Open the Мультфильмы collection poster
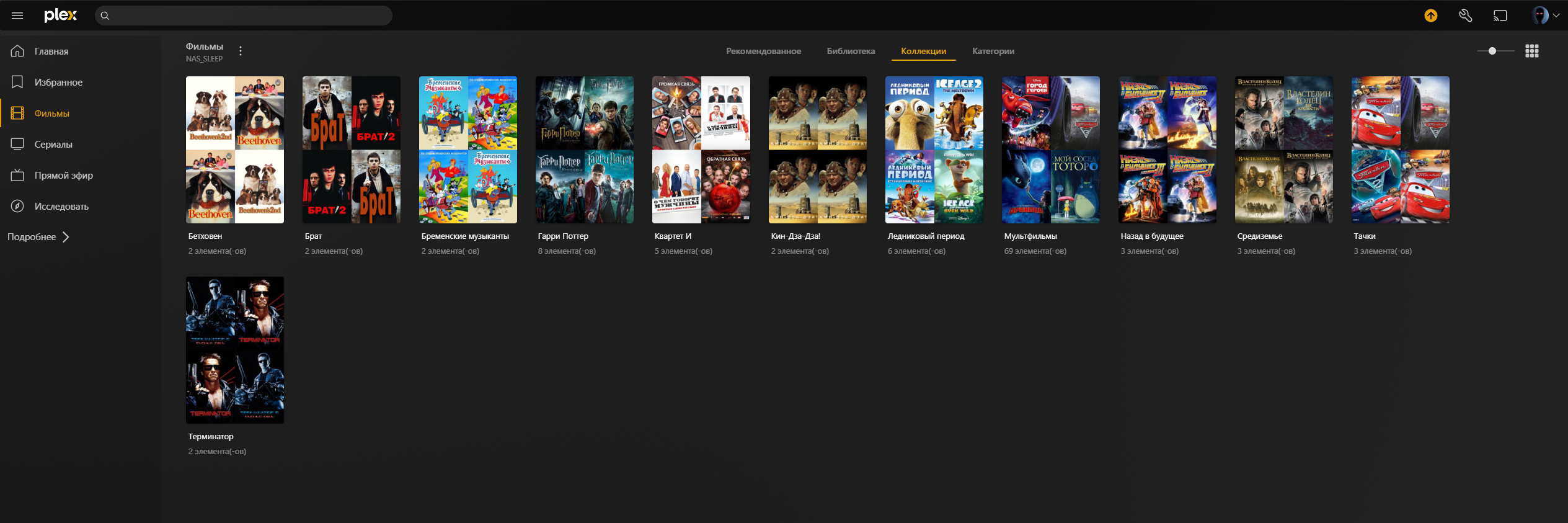The width and height of the screenshot is (1568, 523). click(x=1051, y=150)
